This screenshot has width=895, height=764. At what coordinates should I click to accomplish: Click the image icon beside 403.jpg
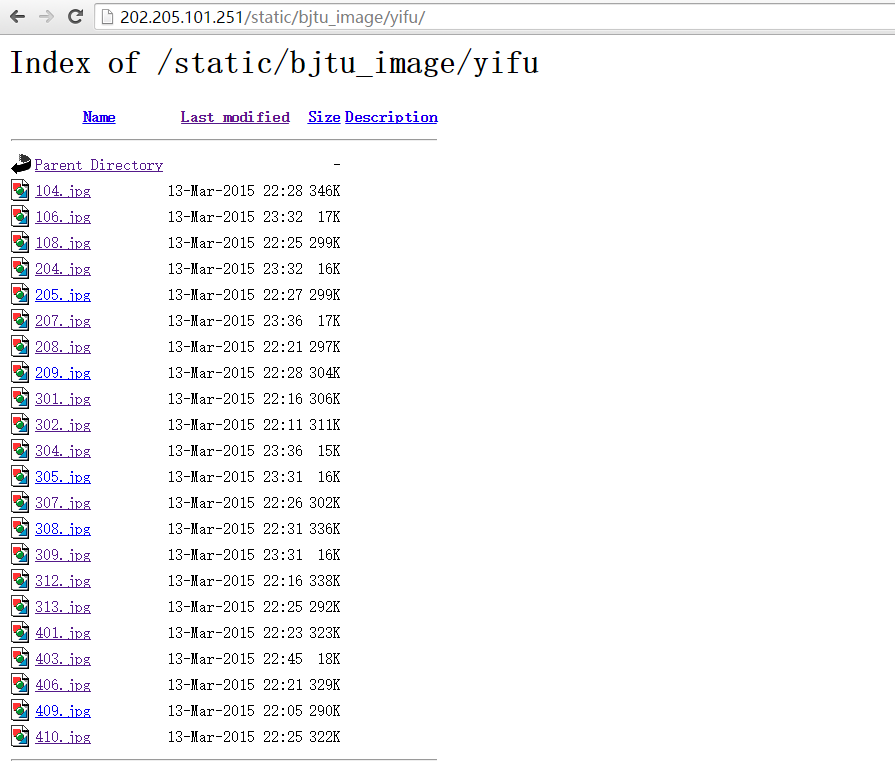20,658
